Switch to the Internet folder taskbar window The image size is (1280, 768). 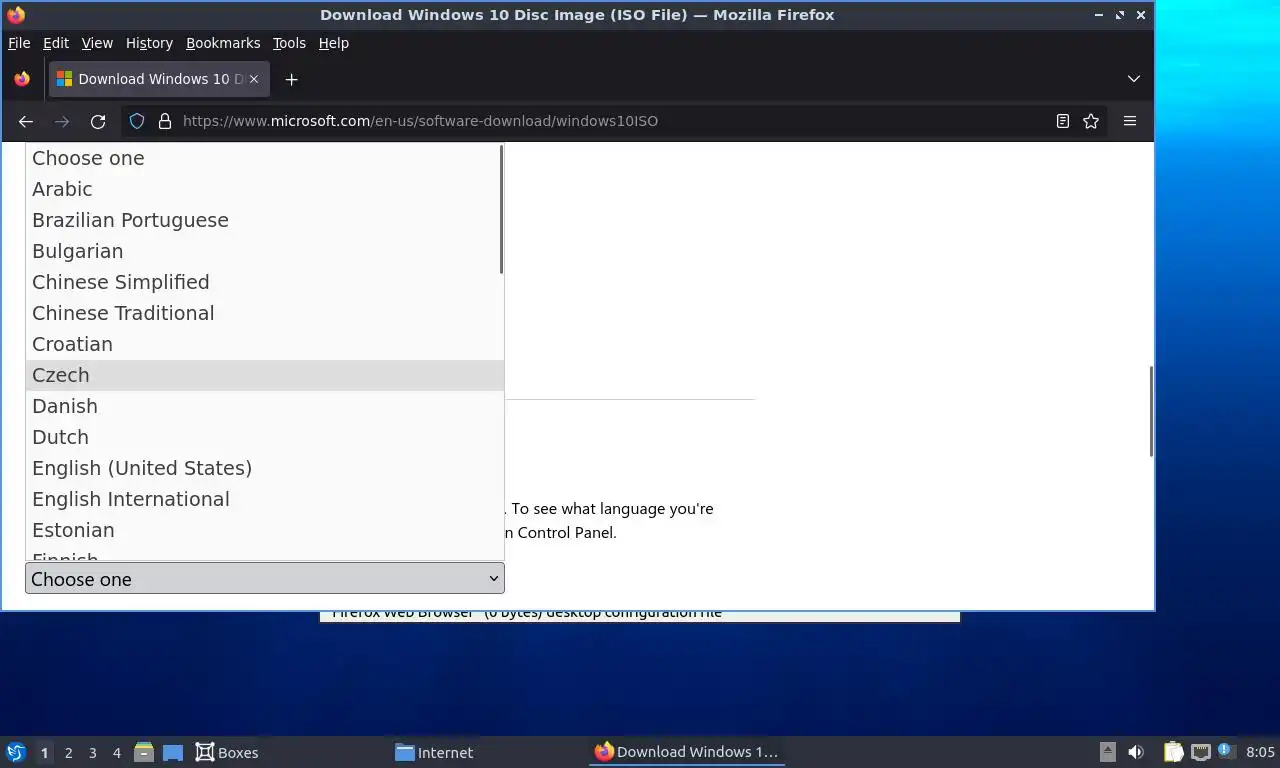434,752
